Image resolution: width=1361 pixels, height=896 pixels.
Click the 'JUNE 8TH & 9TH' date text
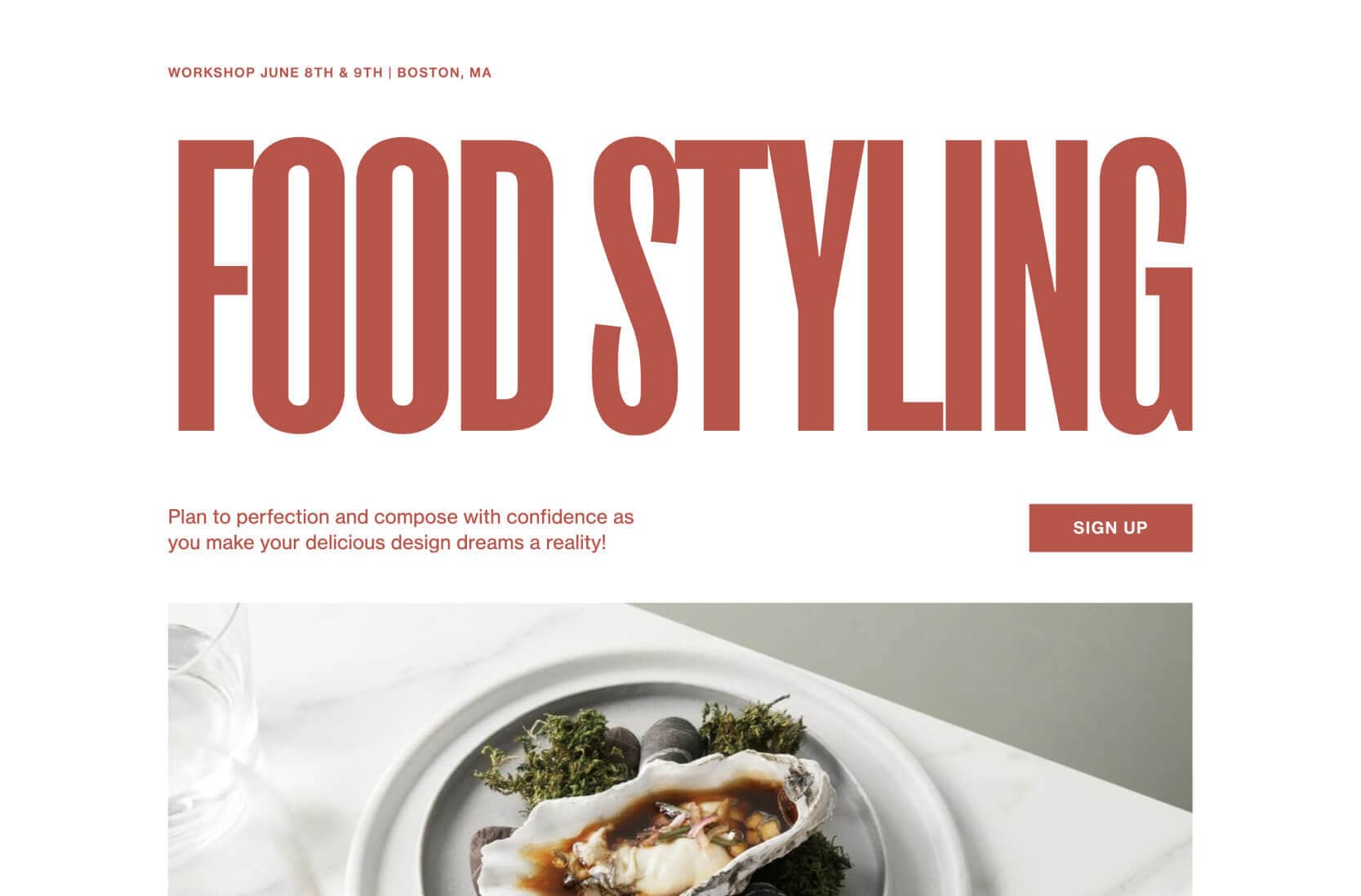pos(322,73)
